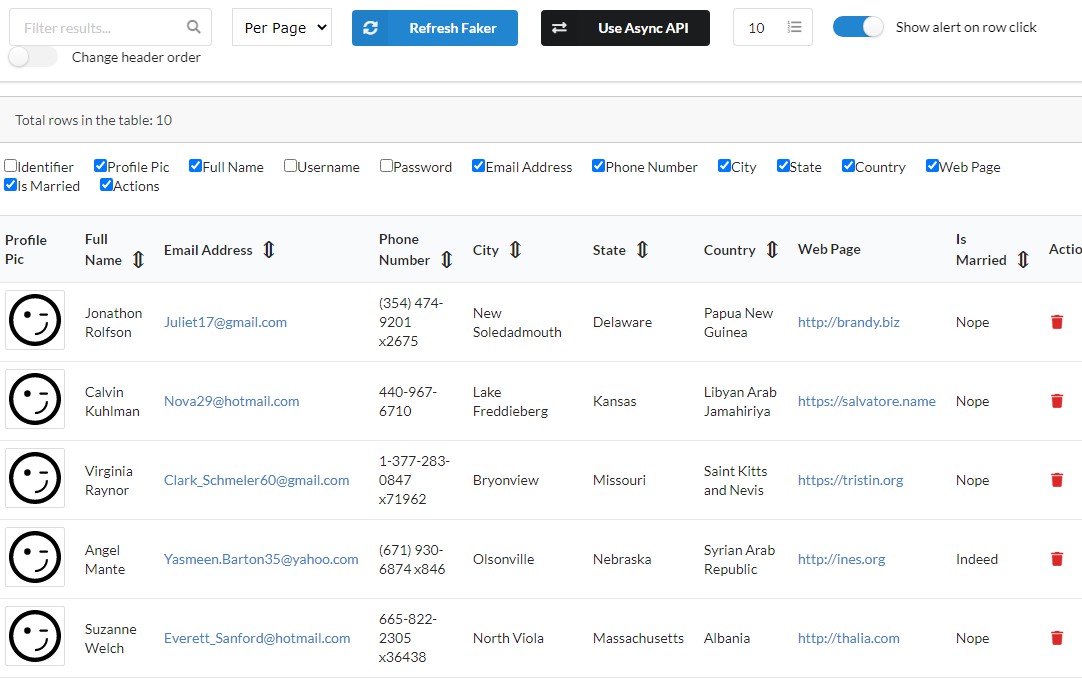The width and height of the screenshot is (1082, 678).
Task: Uncheck the Web Page column checkbox
Action: (x=932, y=166)
